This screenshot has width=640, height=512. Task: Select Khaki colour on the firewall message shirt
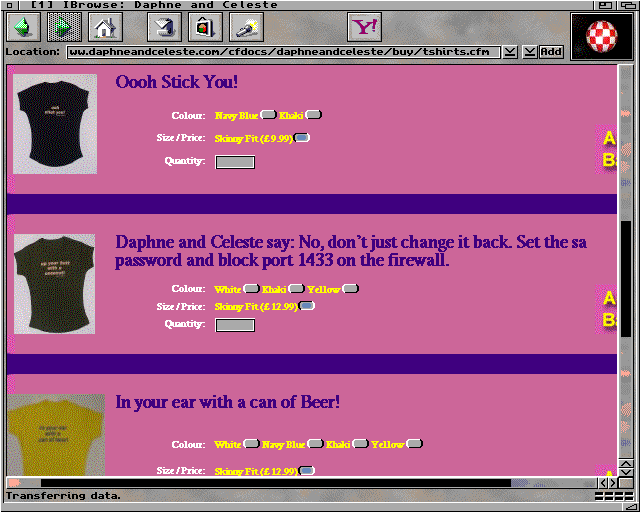(x=296, y=289)
